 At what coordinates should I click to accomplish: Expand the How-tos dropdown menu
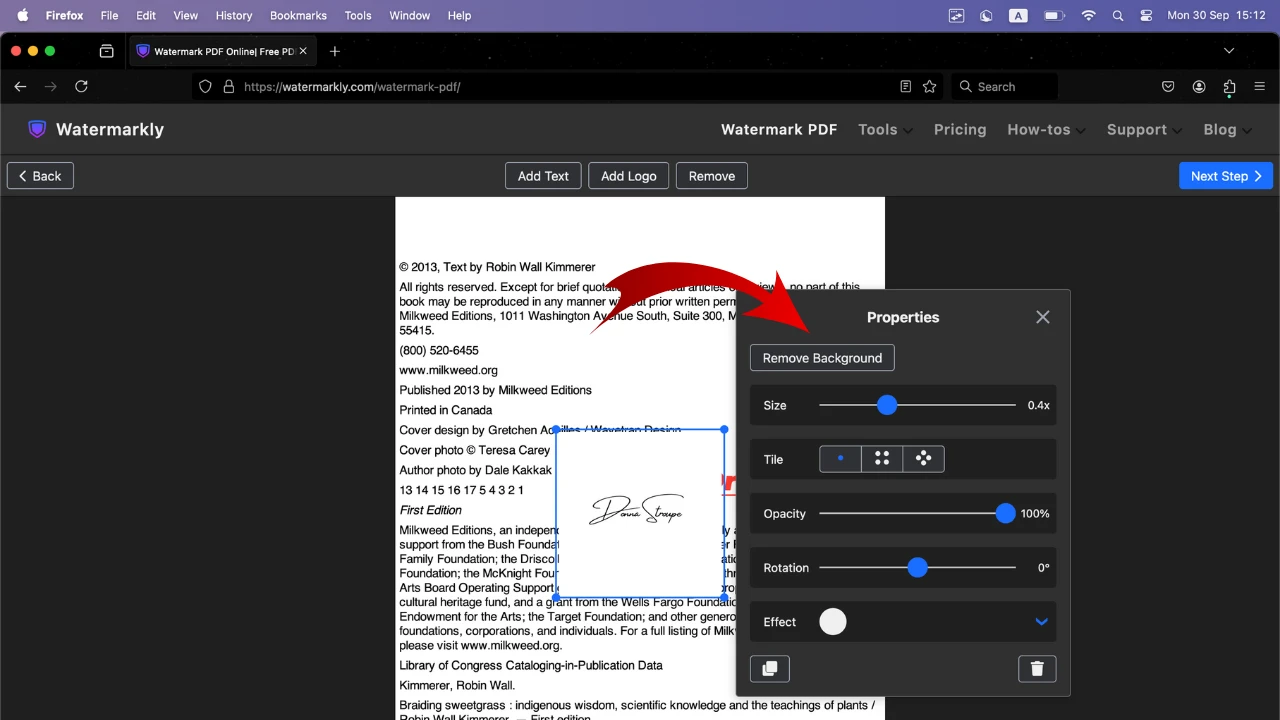(x=1046, y=129)
